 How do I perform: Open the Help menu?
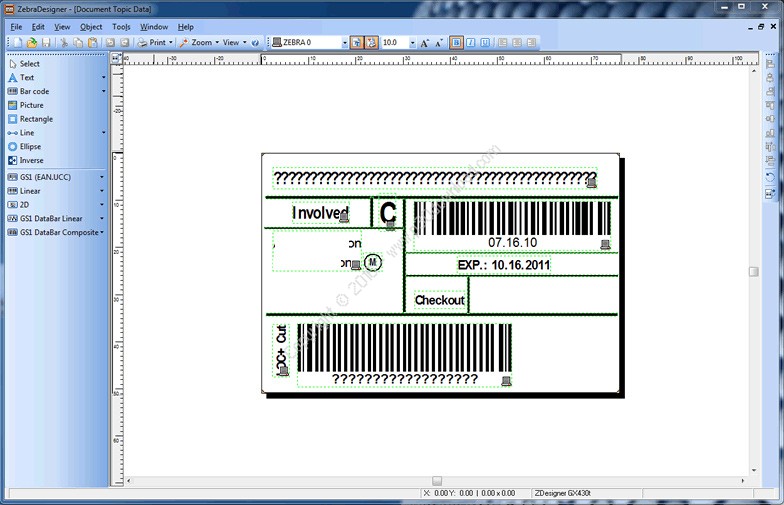[186, 27]
